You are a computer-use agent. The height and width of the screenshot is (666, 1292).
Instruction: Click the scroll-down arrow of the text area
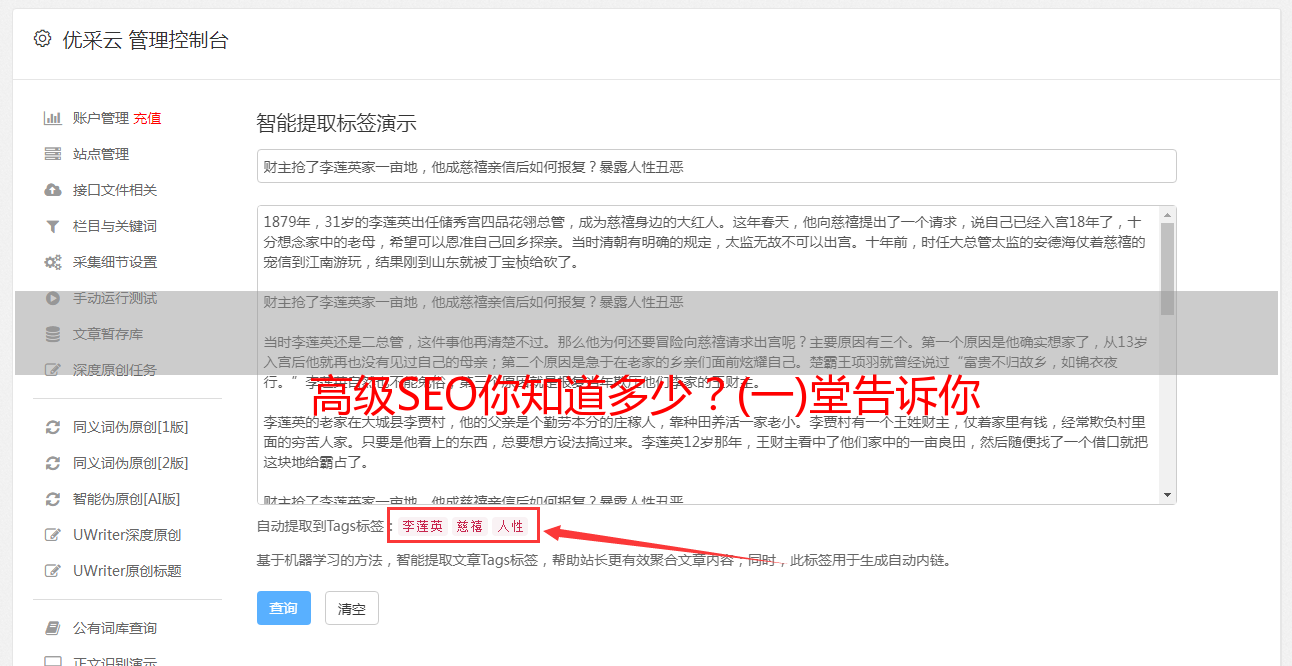1167,495
